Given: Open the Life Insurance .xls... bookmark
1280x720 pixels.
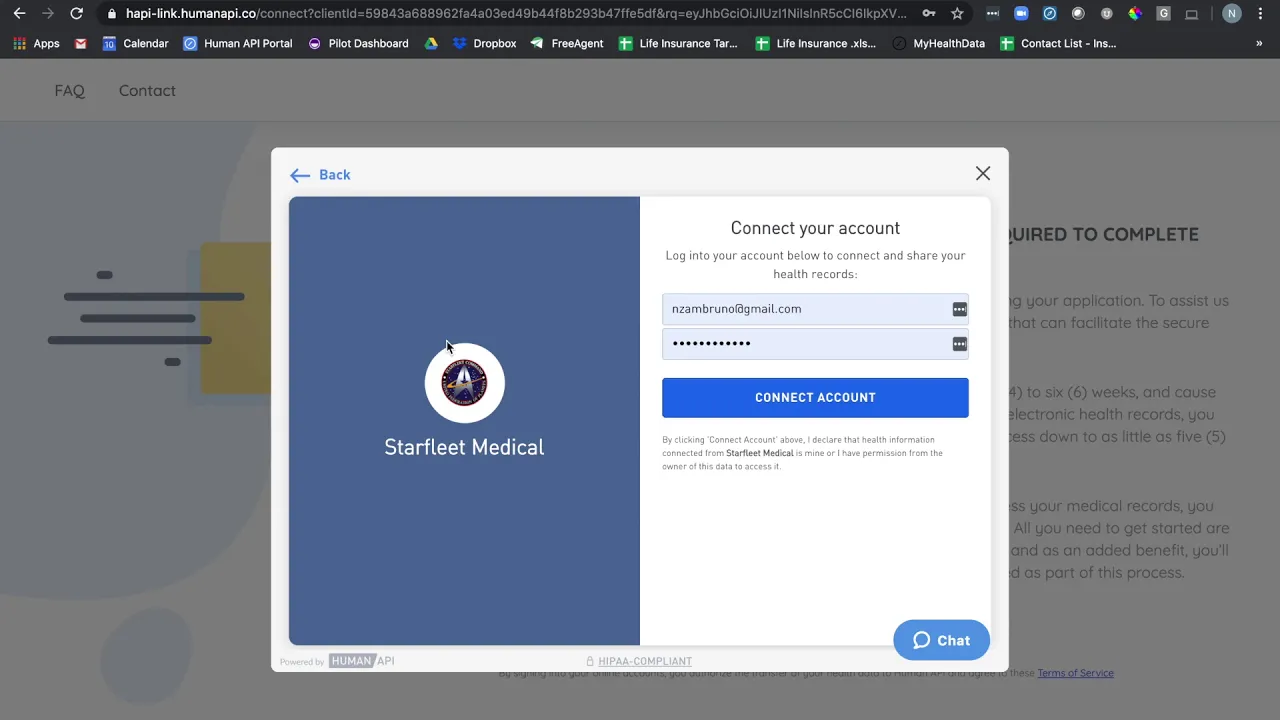Looking at the screenshot, I should tap(816, 44).
